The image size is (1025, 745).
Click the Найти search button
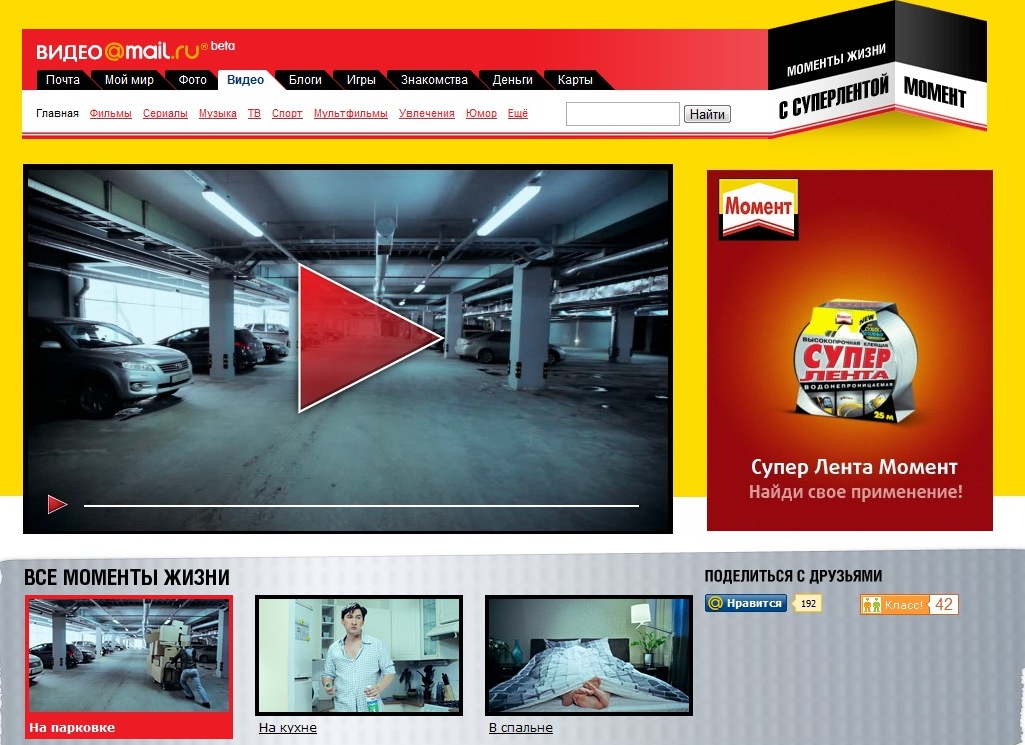pyautogui.click(x=707, y=114)
